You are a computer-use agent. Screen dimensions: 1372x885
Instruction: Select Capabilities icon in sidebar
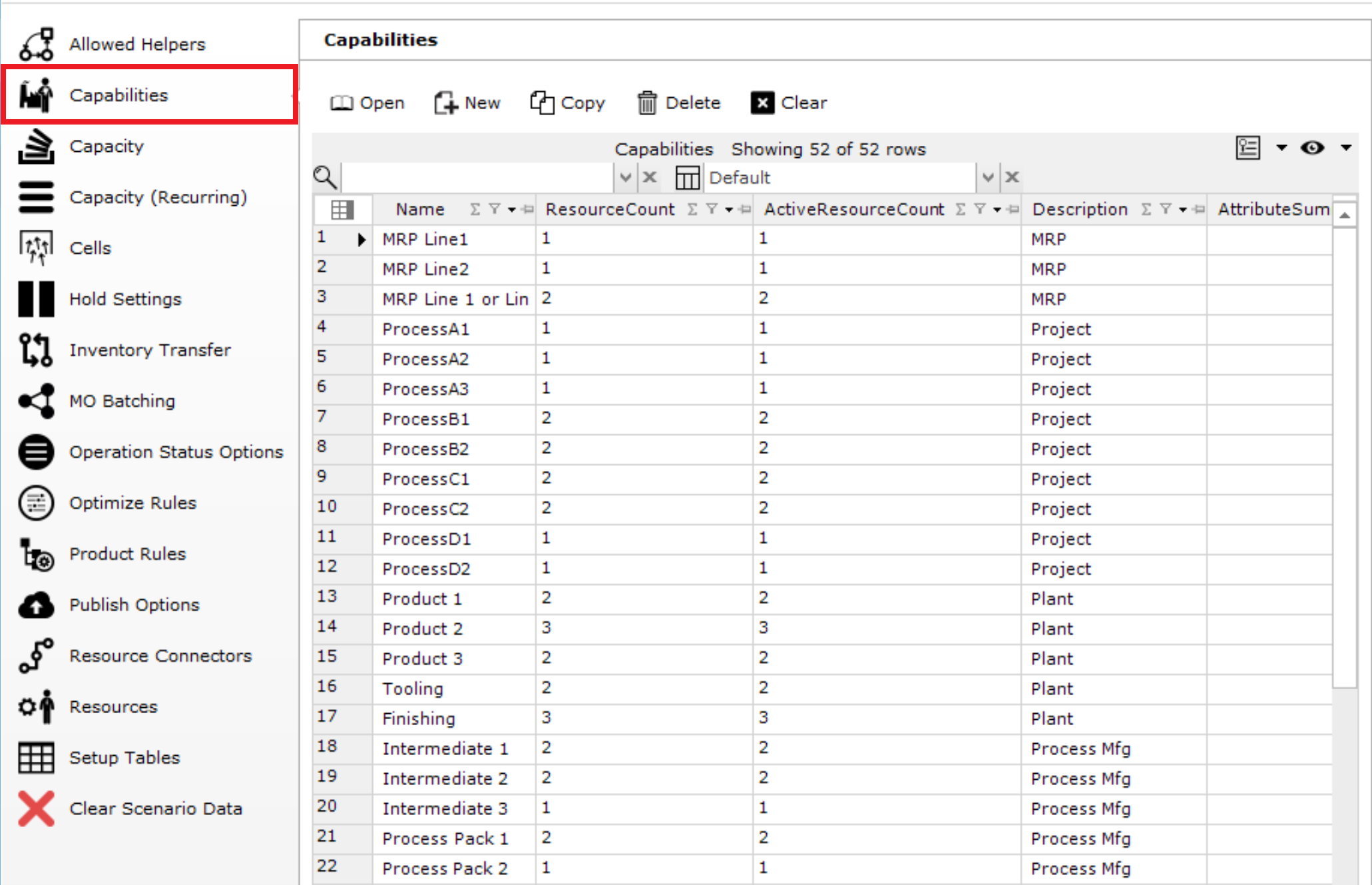[36, 95]
